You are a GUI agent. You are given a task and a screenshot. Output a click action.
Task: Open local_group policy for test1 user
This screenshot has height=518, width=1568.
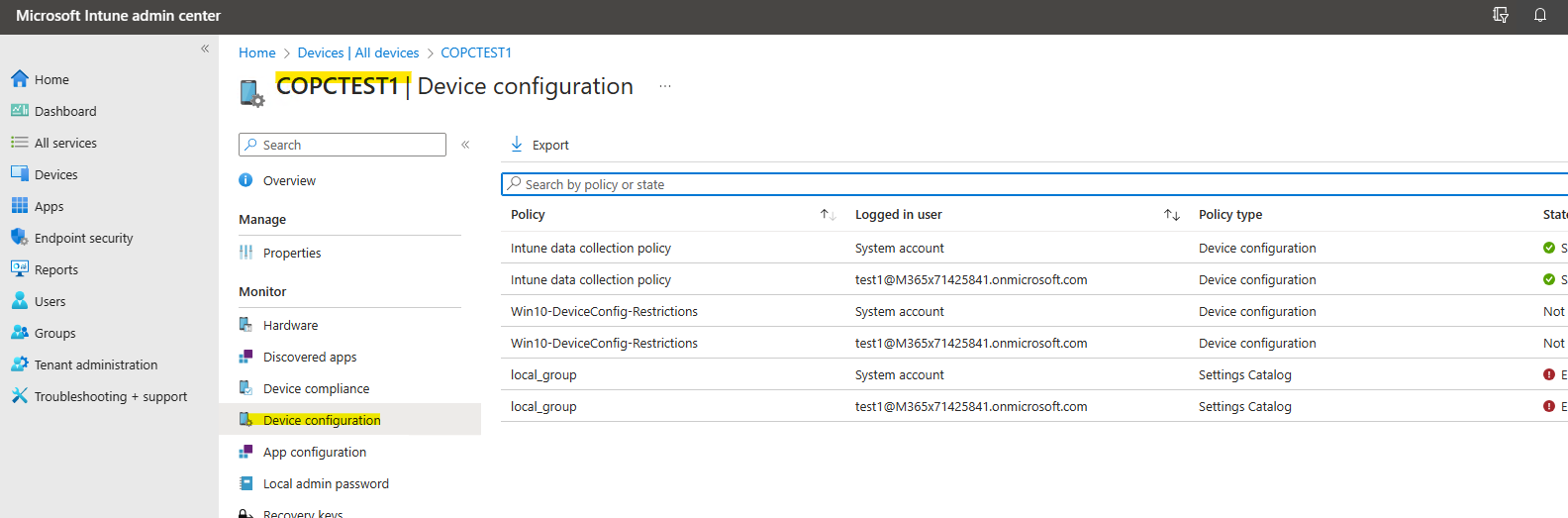tap(543, 406)
